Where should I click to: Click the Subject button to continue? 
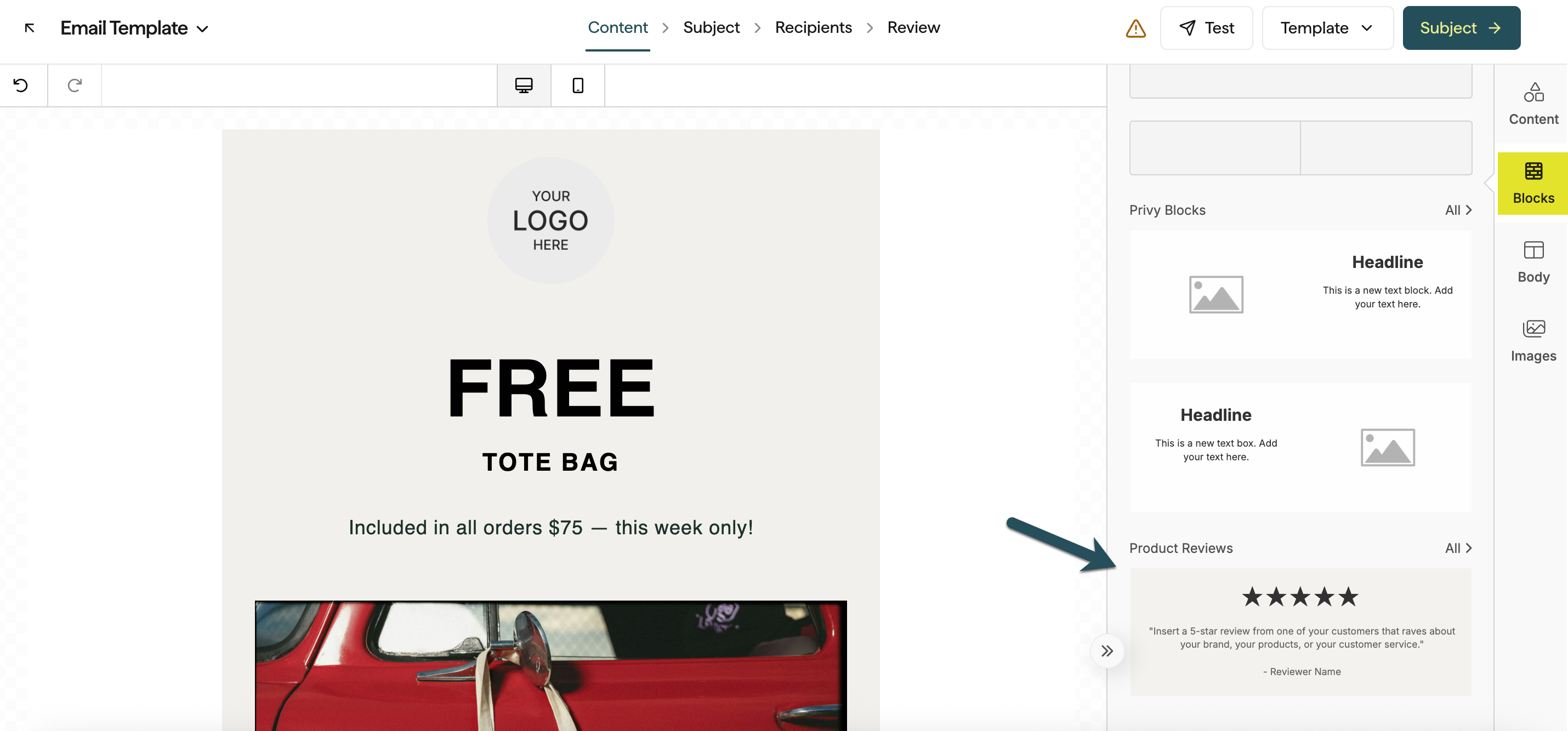(1461, 27)
